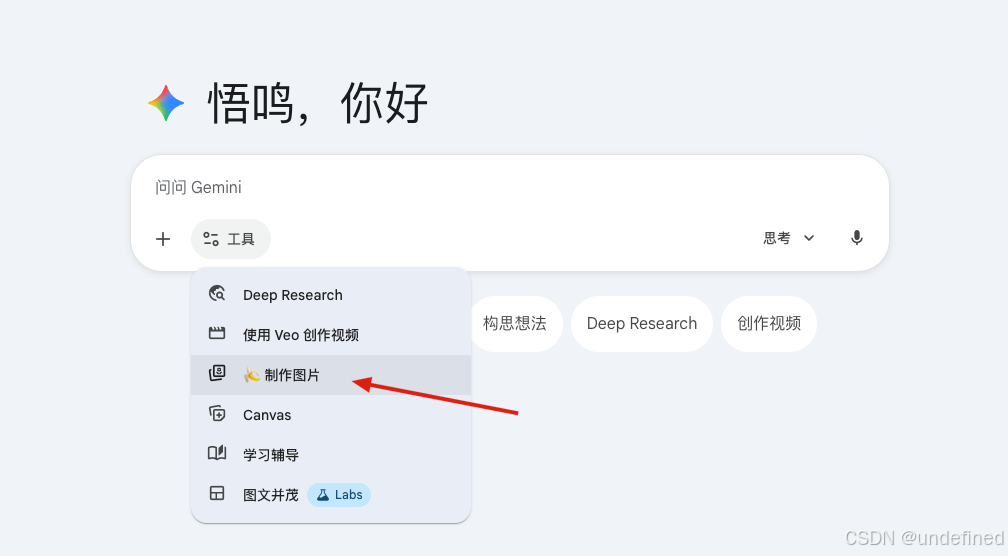Screen dimensions: 1008x556
Task: Click the sliders icon in 工具 button
Action: click(x=211, y=239)
